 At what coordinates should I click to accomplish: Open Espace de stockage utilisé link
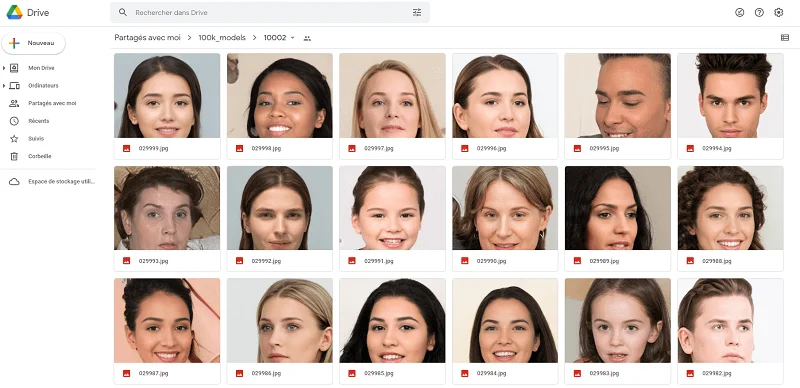61,181
